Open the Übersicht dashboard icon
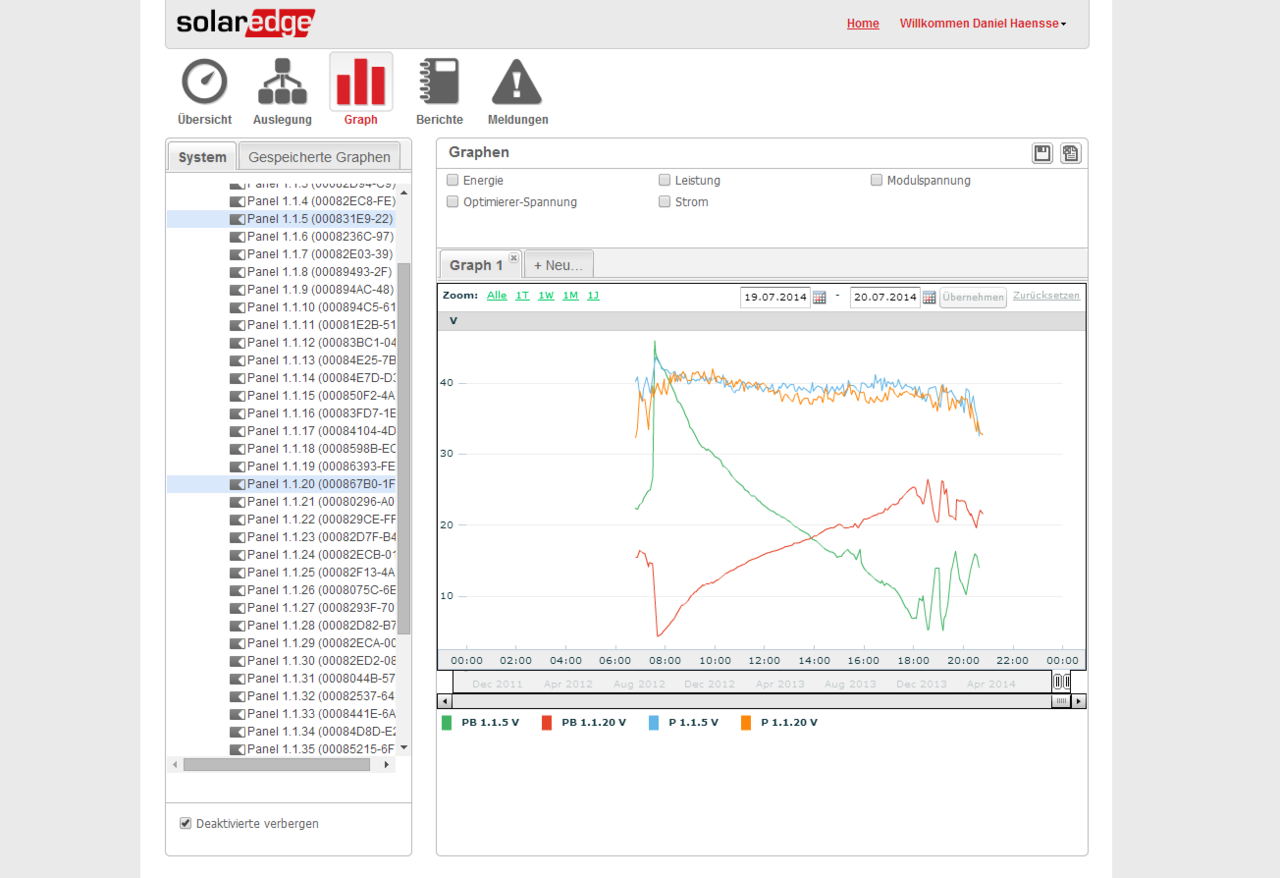Viewport: 1280px width, 878px height. click(204, 82)
